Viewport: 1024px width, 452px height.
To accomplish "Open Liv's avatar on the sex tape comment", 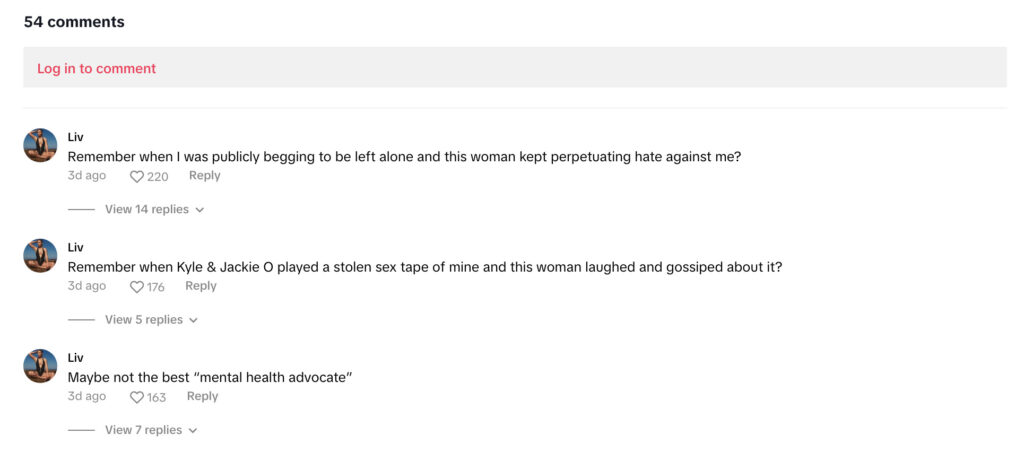I will click(40, 255).
